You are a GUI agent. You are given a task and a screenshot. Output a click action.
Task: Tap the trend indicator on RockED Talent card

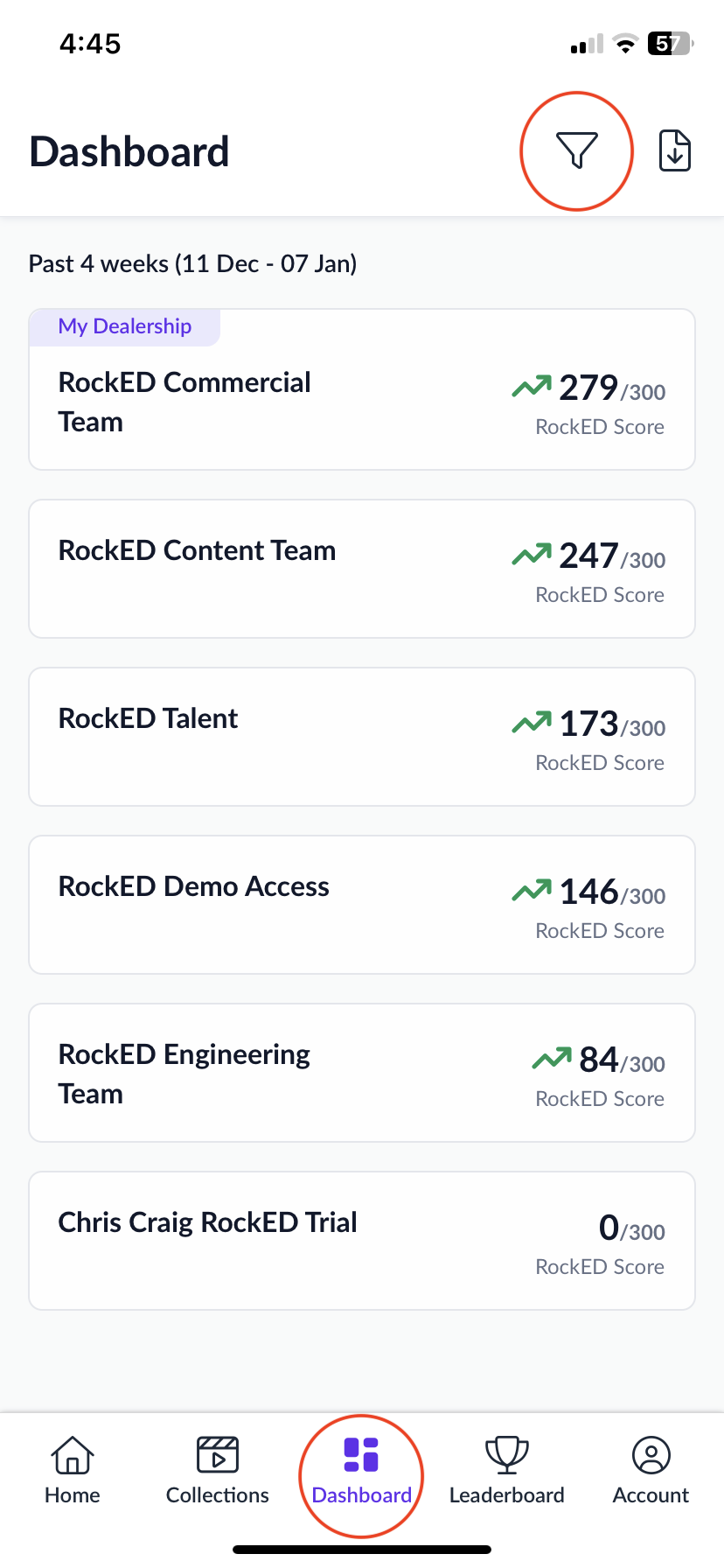531,722
